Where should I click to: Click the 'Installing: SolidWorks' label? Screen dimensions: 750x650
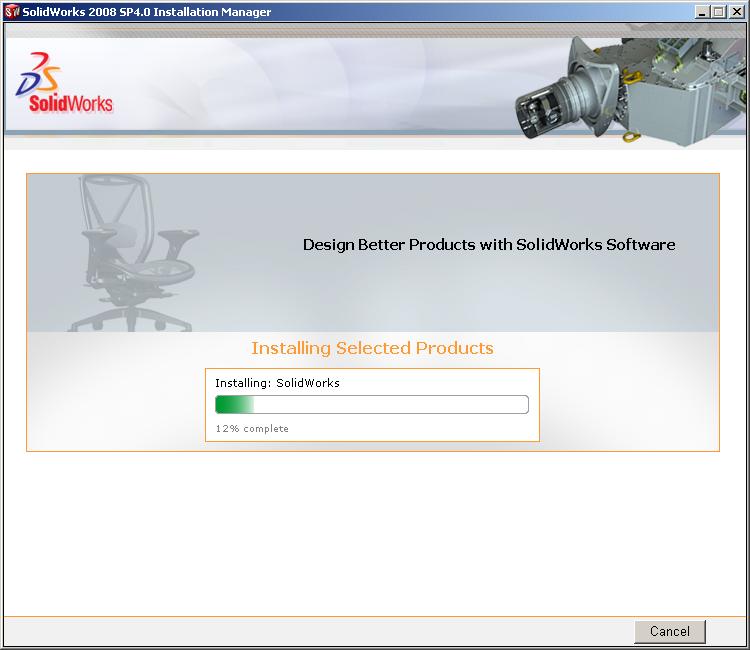click(277, 383)
